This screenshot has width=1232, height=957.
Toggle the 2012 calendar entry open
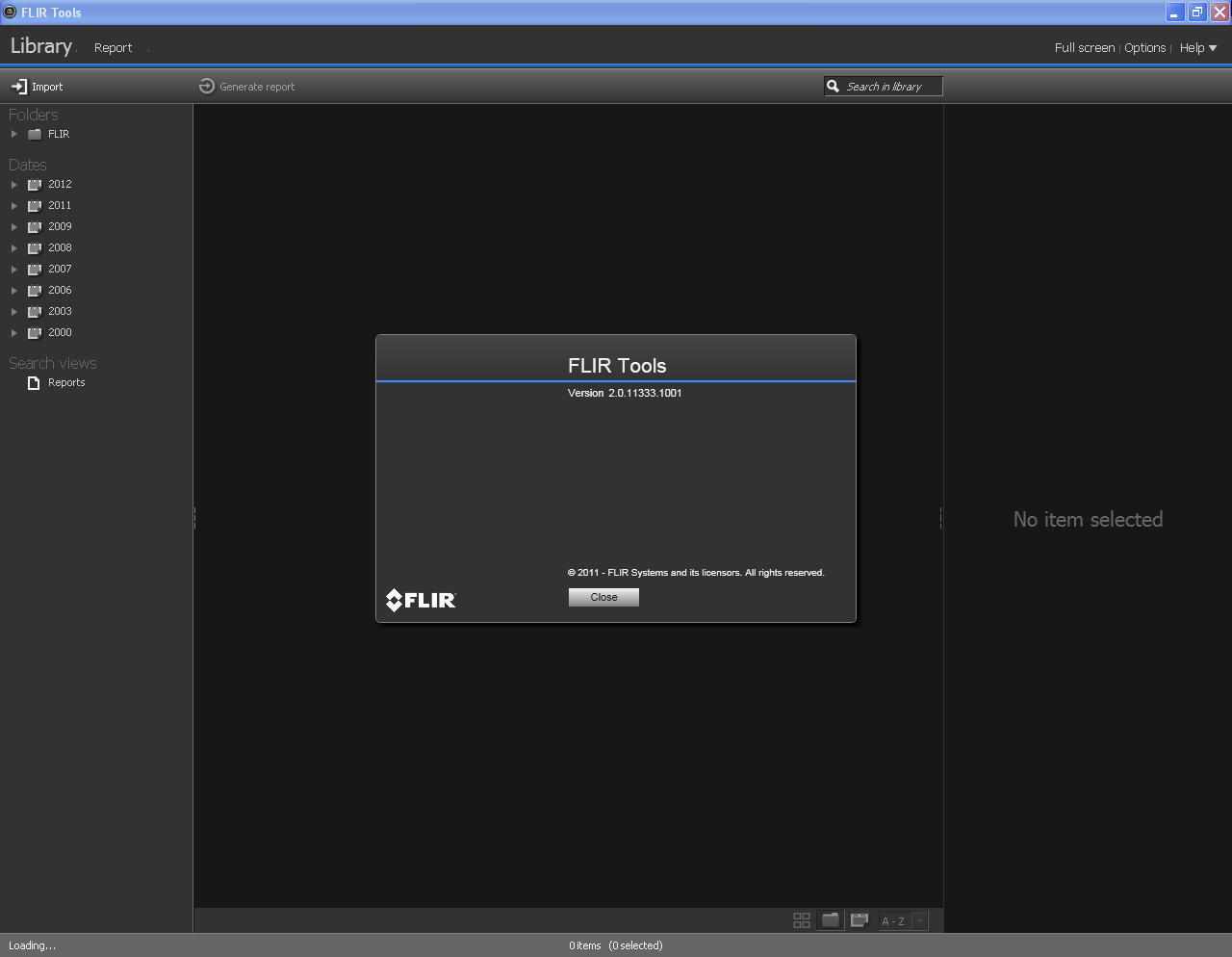(14, 184)
